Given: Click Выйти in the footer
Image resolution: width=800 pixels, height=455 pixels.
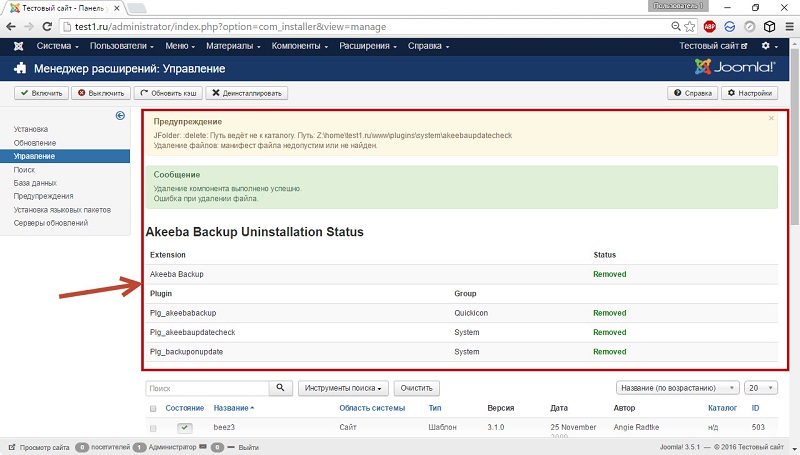Looking at the screenshot, I should pos(244,447).
